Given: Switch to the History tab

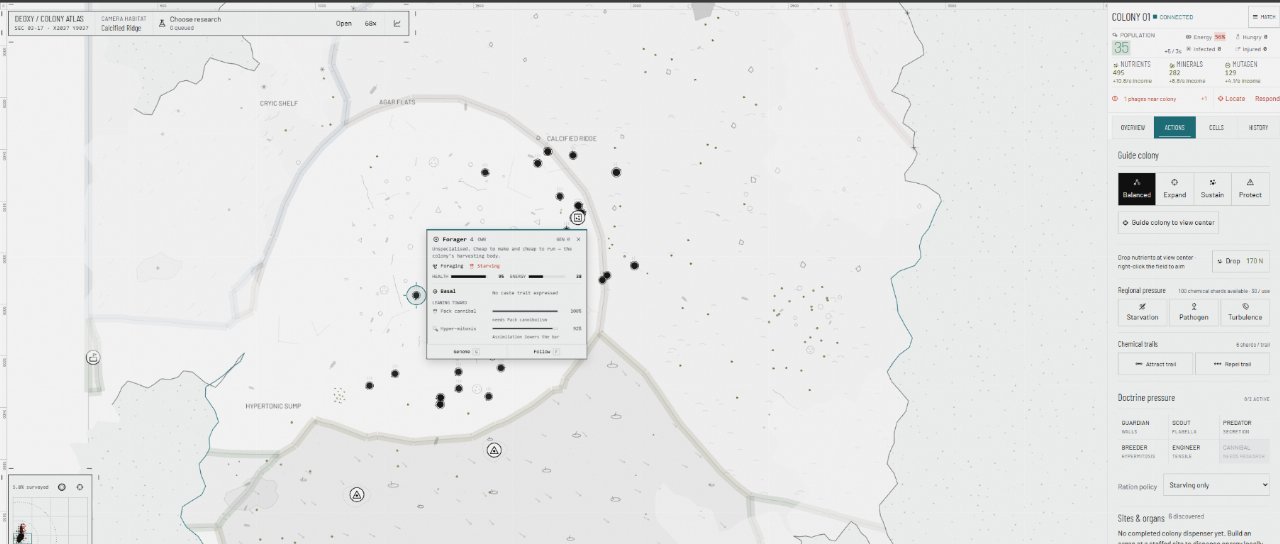Looking at the screenshot, I should point(1258,128).
